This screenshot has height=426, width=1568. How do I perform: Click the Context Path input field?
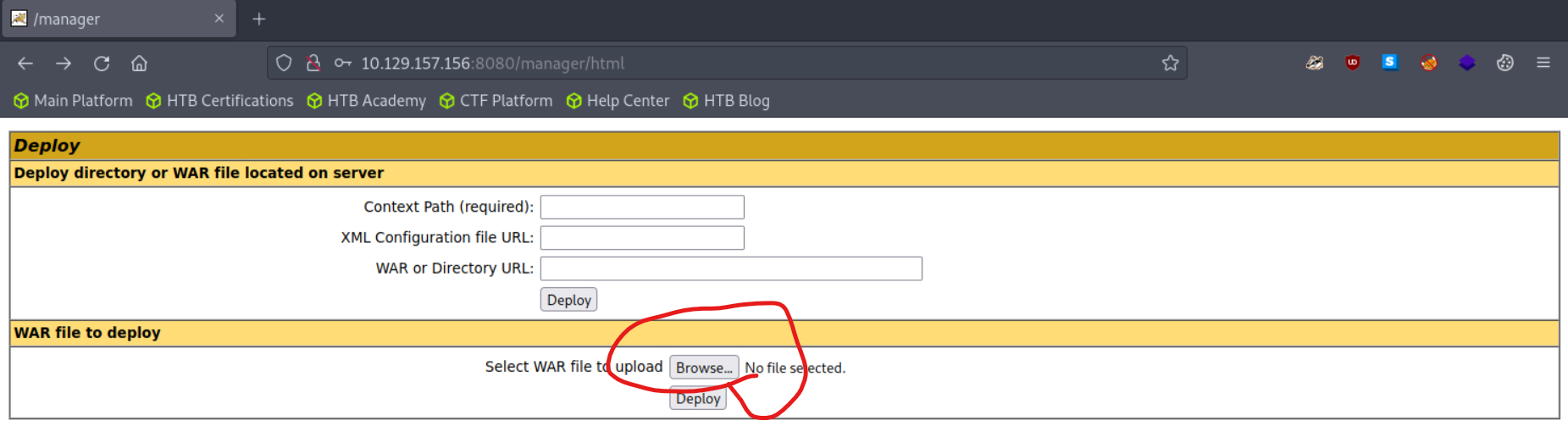[x=642, y=207]
